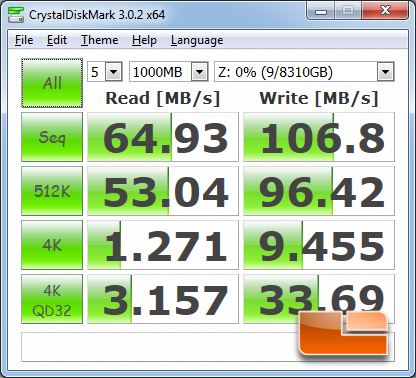Screen dimensions: 416x378
Task: Click the Seq write result 106.8
Action: (x=319, y=137)
